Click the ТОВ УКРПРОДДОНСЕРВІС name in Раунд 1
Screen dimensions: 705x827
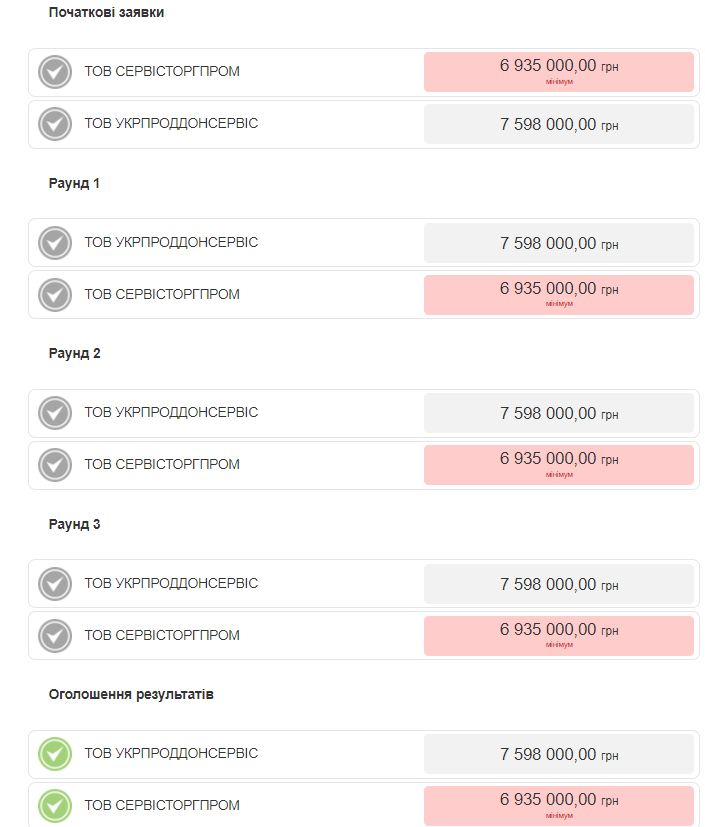coord(171,242)
